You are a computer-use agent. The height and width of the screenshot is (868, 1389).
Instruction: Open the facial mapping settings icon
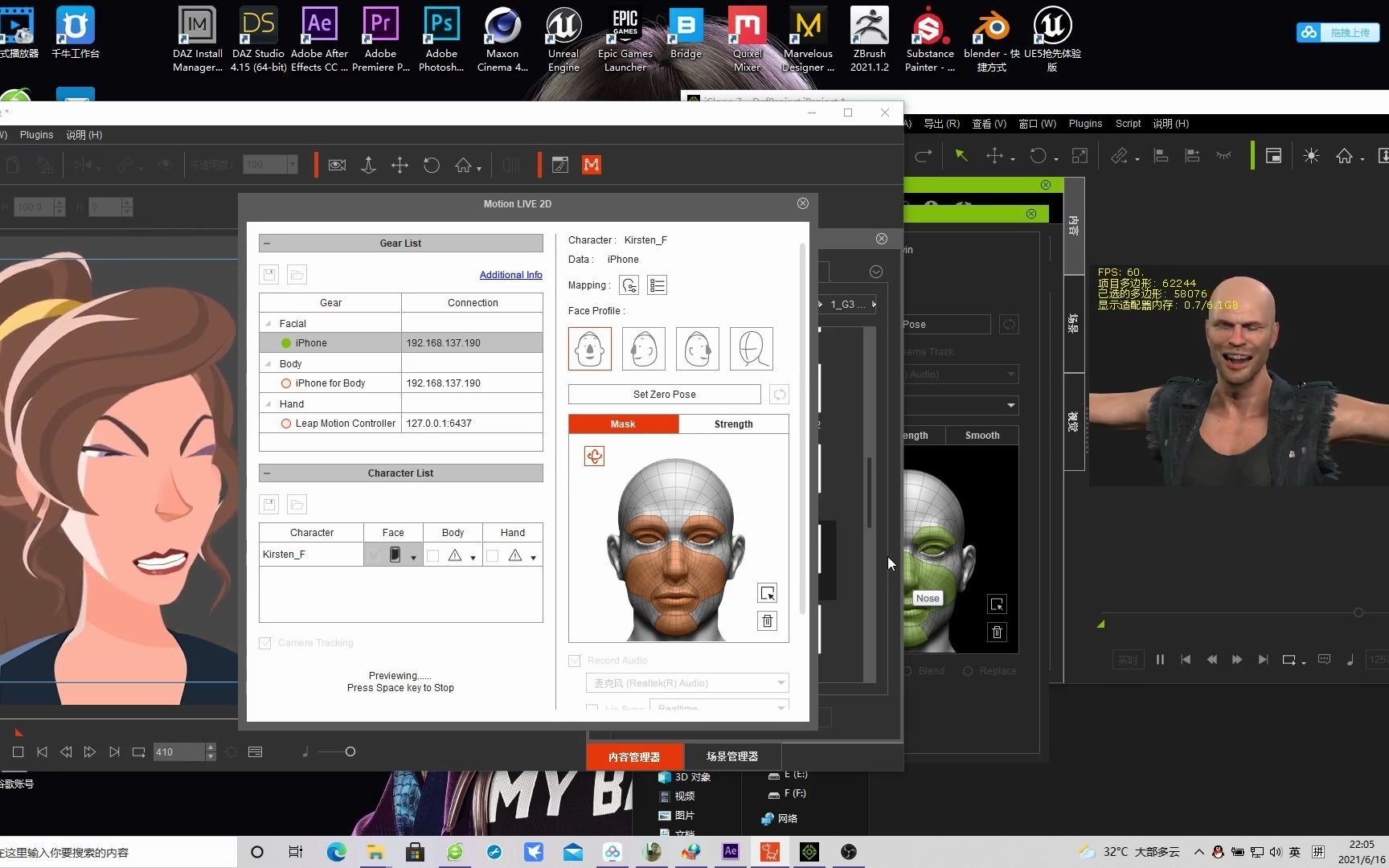click(x=629, y=285)
